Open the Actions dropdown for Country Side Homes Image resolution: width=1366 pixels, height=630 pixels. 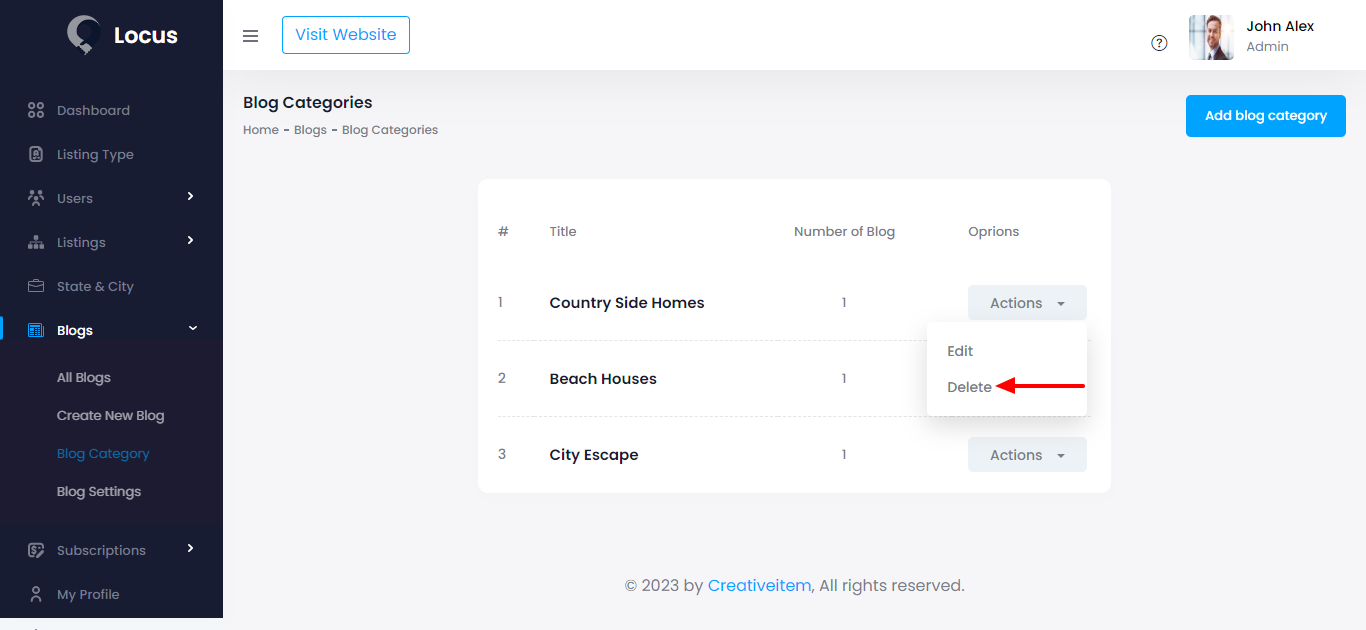(1027, 302)
